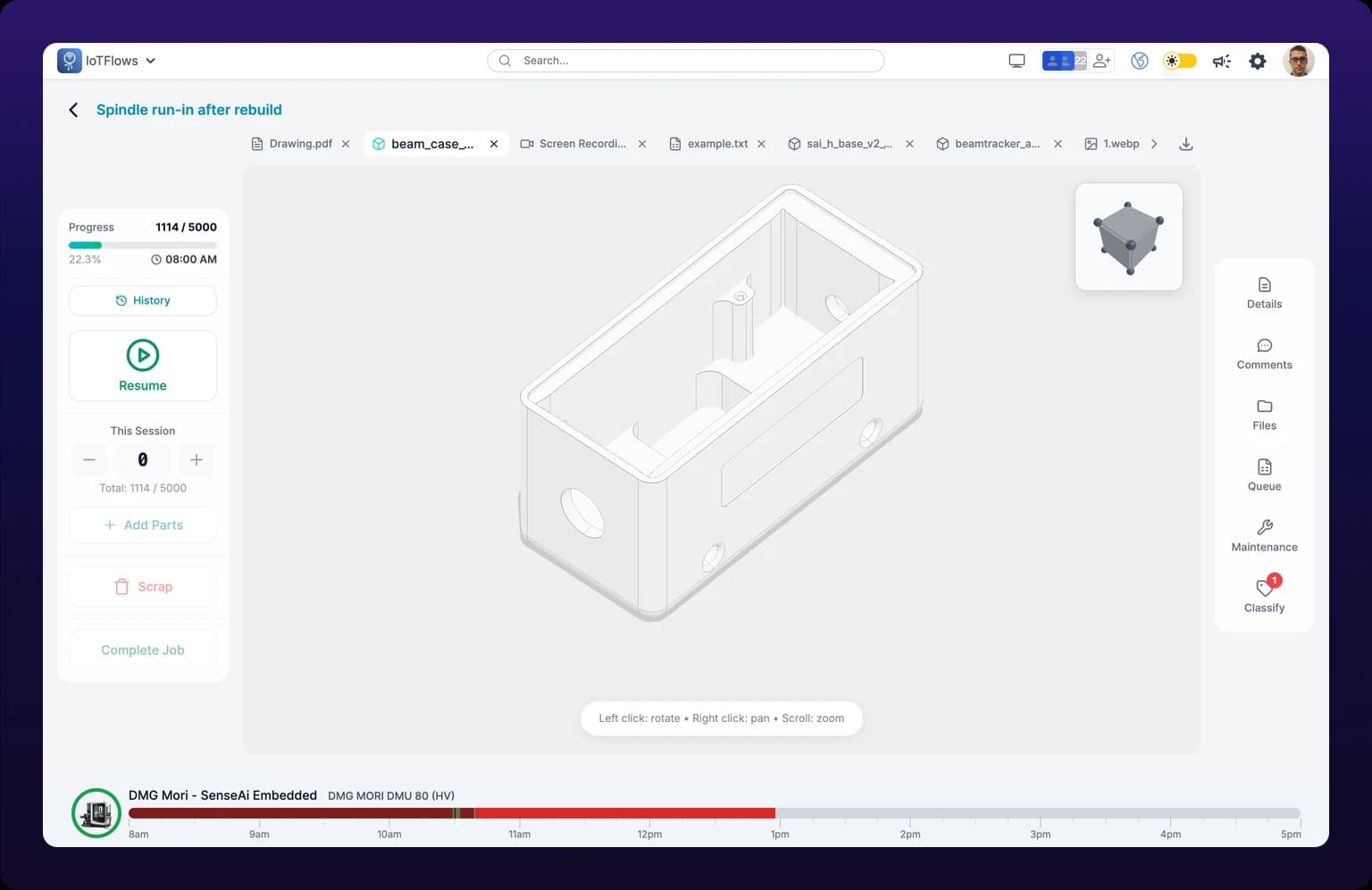
Task: Click the announcements megaphone icon
Action: click(x=1221, y=61)
